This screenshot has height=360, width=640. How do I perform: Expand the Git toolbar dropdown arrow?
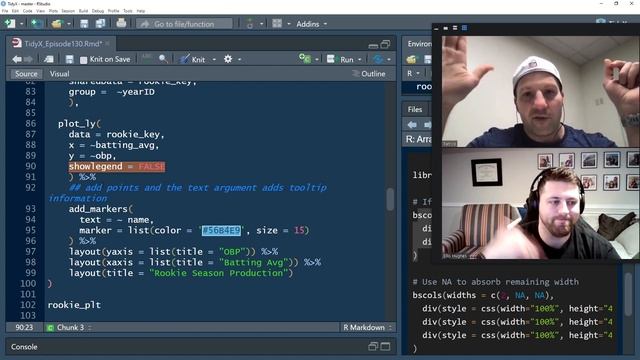262,24
